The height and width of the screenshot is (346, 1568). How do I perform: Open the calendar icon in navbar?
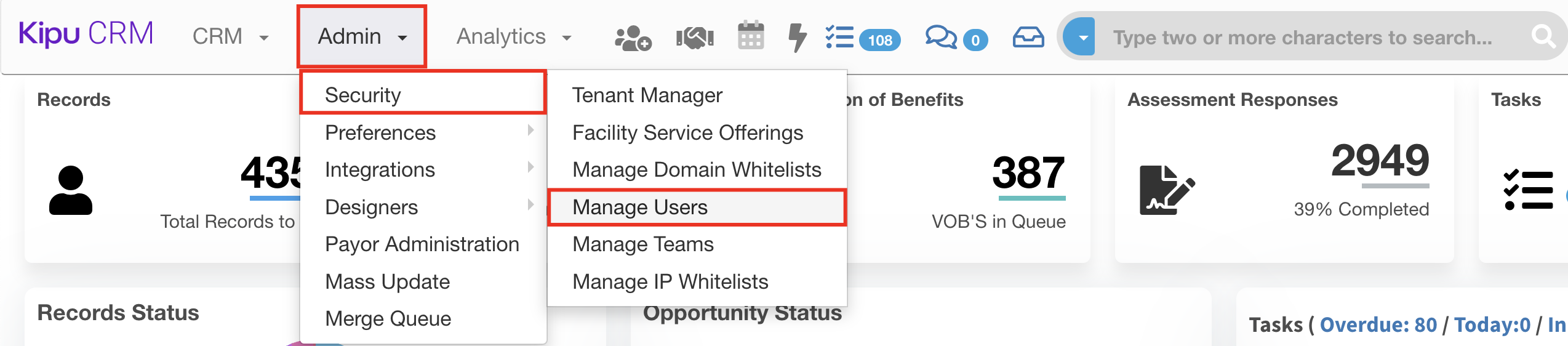point(751,36)
